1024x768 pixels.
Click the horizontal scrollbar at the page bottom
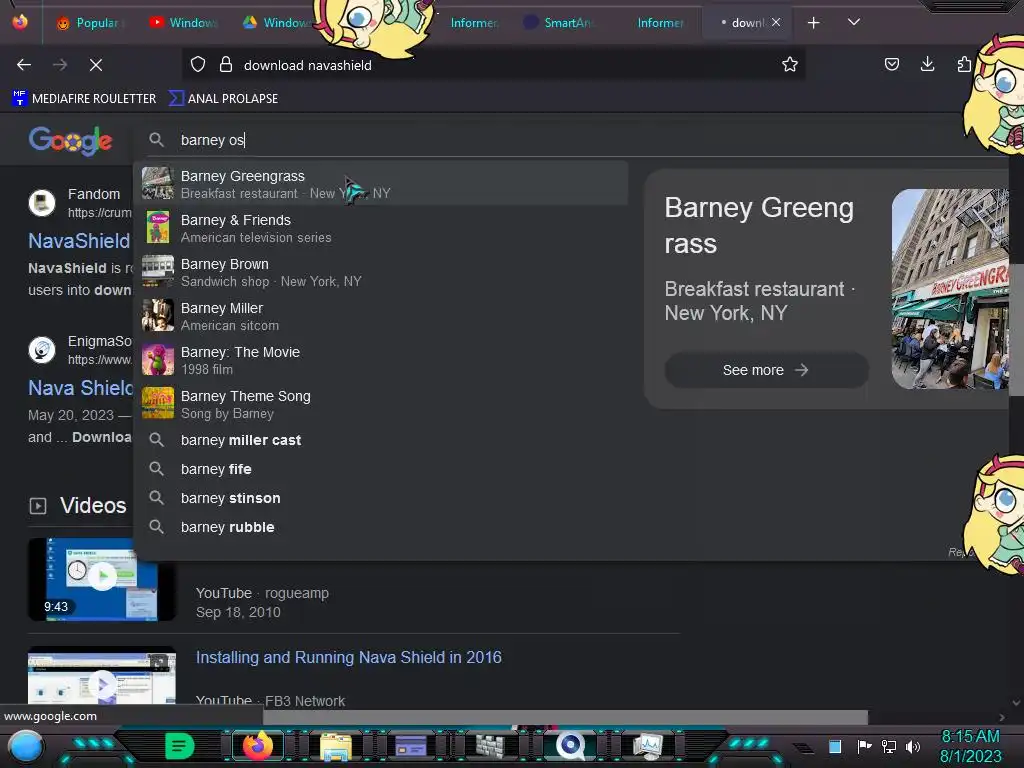coord(566,717)
